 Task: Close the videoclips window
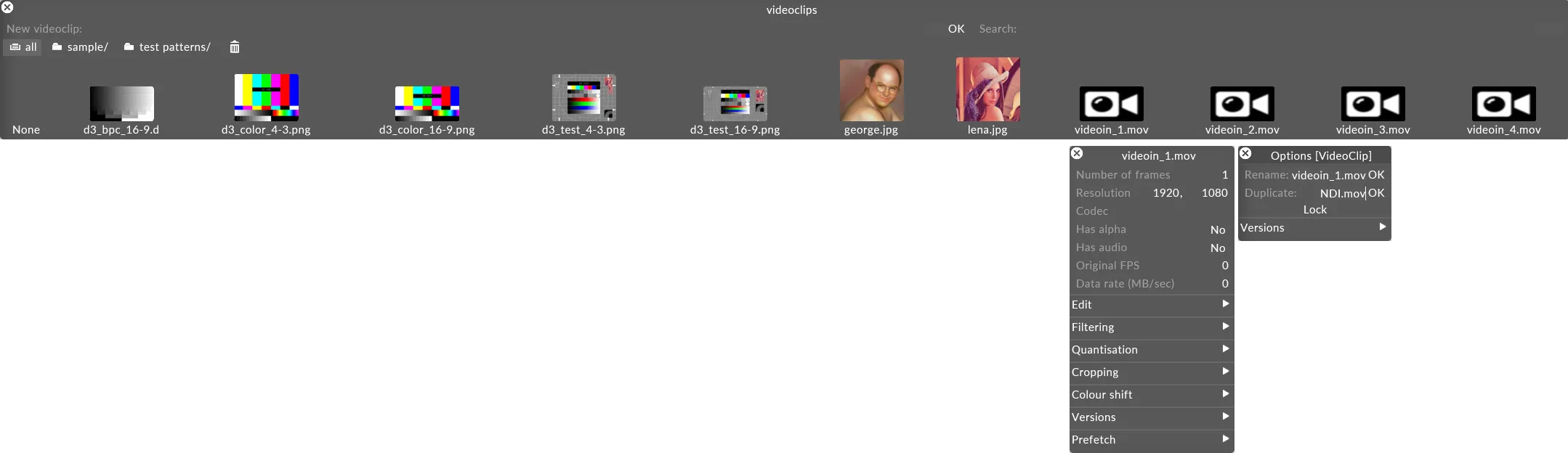(7, 7)
